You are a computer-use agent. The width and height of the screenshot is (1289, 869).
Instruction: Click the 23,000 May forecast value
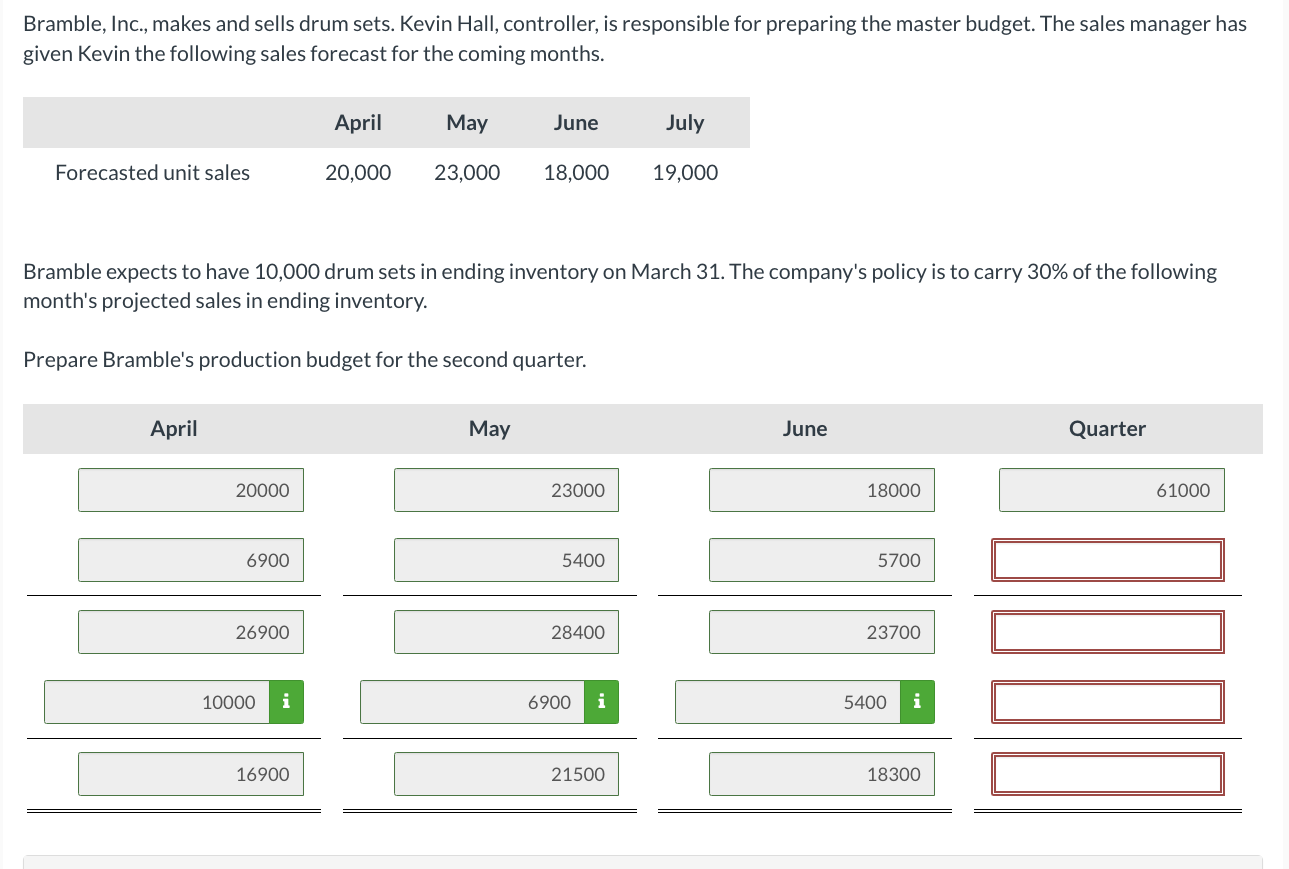click(x=467, y=173)
